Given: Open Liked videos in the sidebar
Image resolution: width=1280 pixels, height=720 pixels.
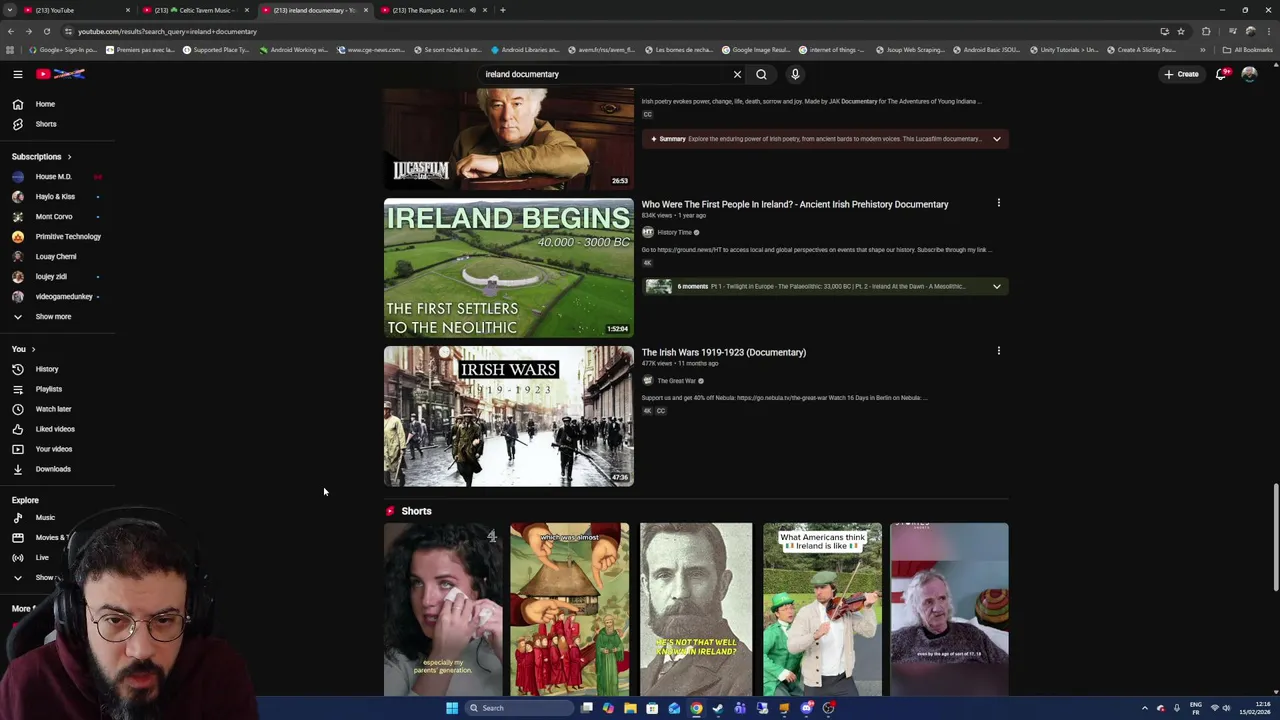Looking at the screenshot, I should 57,429.
